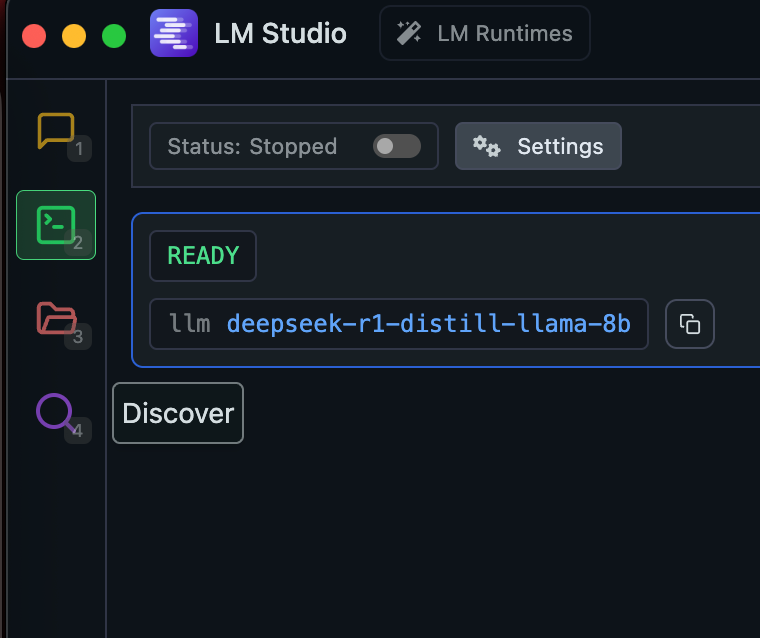Click the Status: Stopped label
This screenshot has height=638, width=760.
[x=252, y=146]
